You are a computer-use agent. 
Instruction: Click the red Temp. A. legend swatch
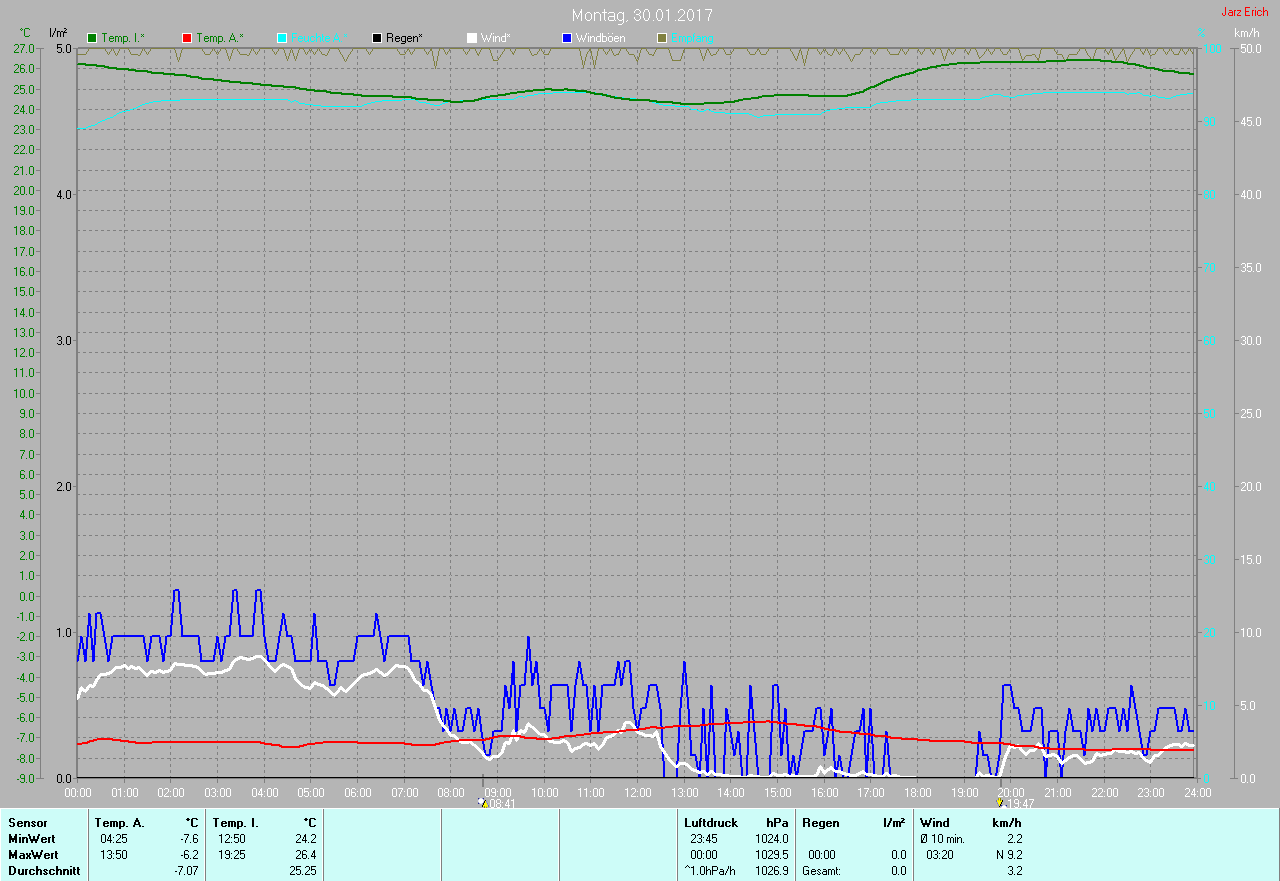click(x=187, y=38)
